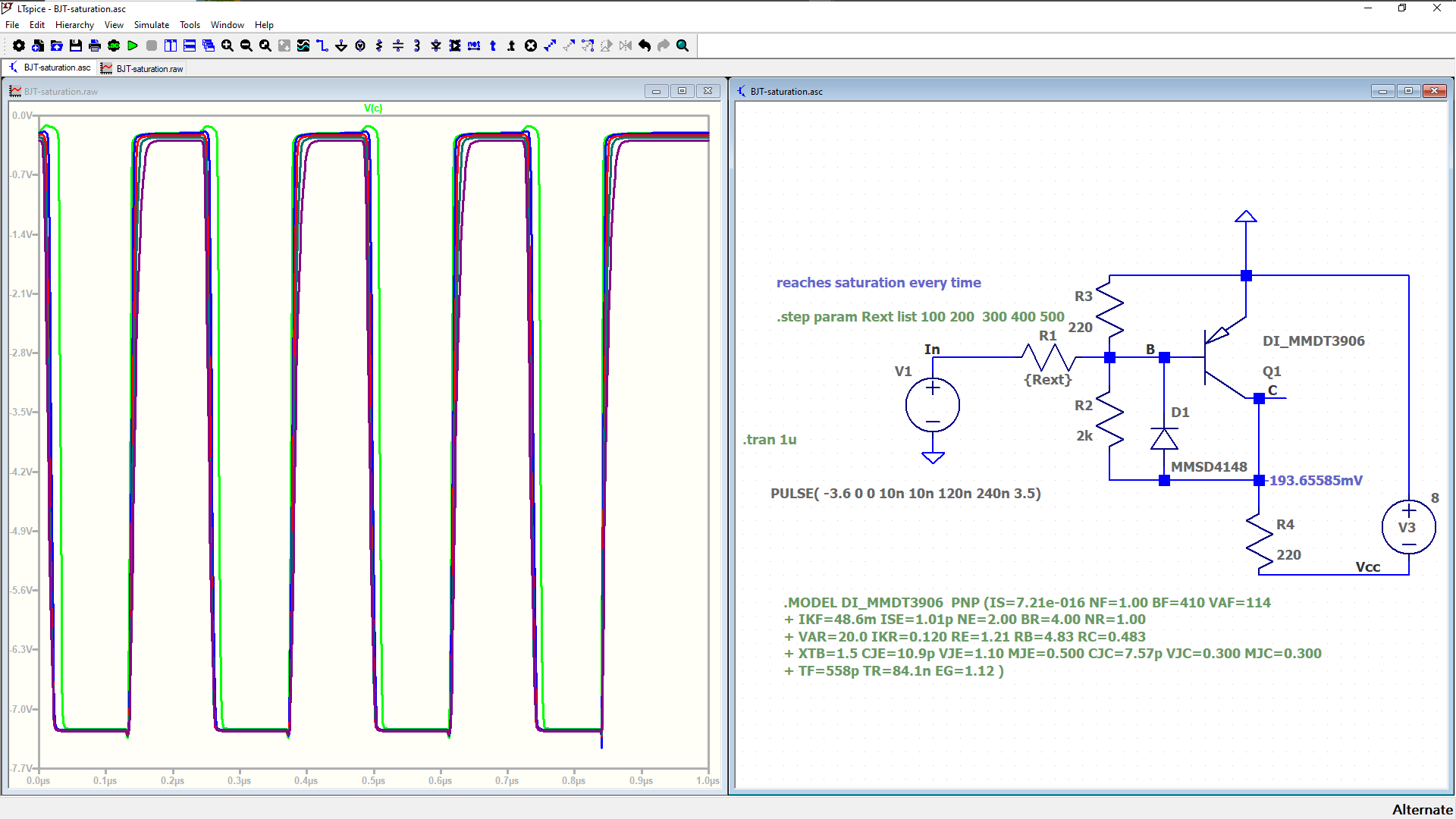Save the schematic with the floppy icon
1456x819 pixels.
[x=76, y=45]
